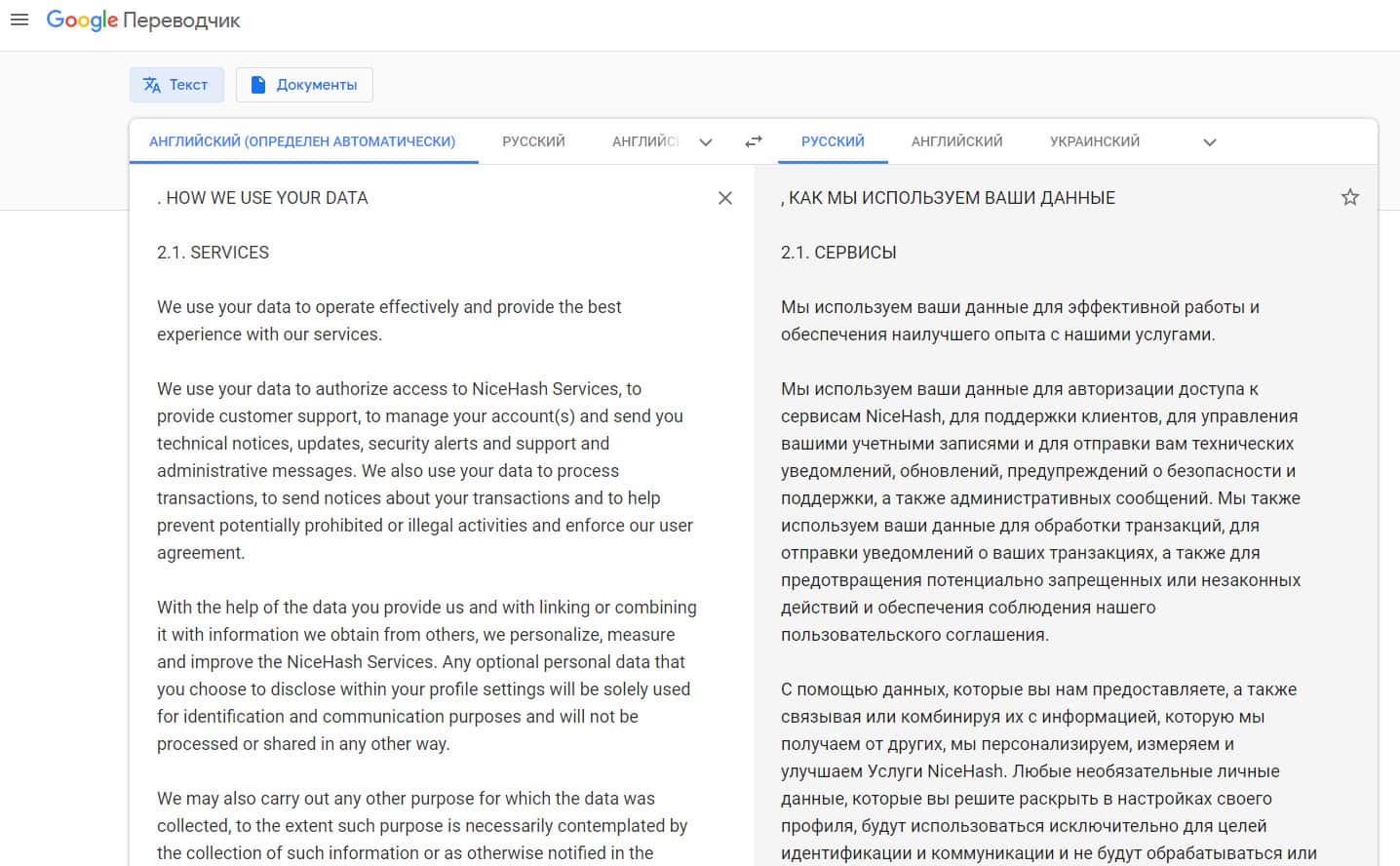Select truncated Английский source language tab
Viewport: 1400px width, 866px height.
644,141
